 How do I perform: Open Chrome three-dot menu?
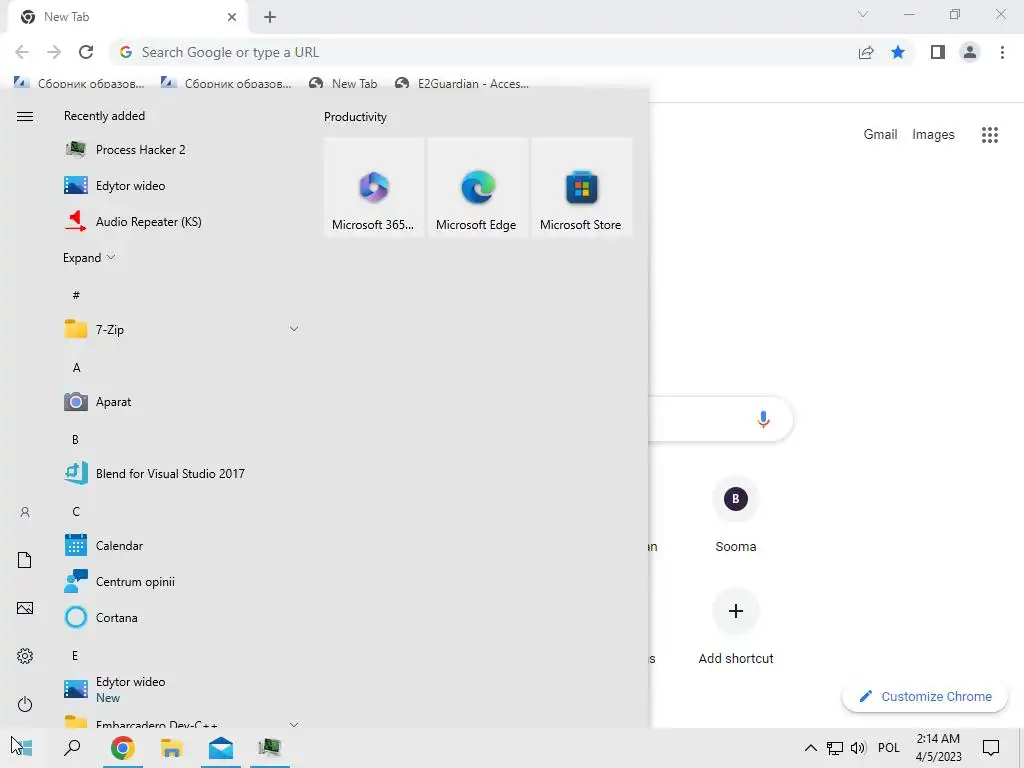(1002, 52)
